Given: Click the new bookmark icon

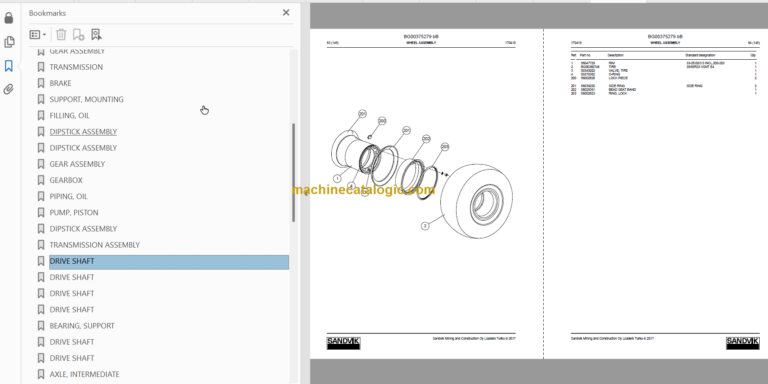Looking at the screenshot, I should coord(78,34).
